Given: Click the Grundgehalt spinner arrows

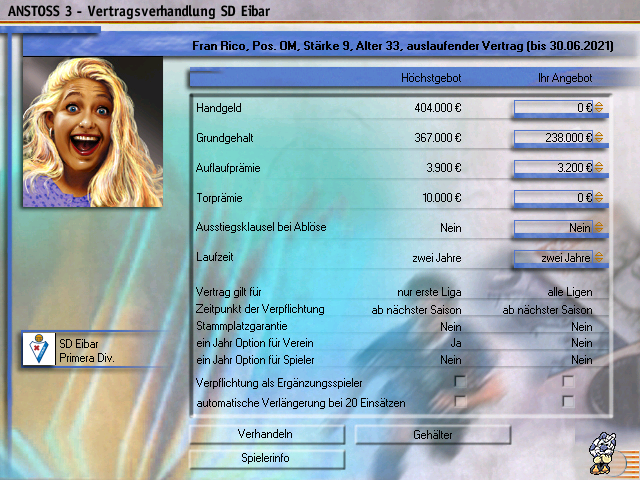Looking at the screenshot, I should tap(599, 137).
